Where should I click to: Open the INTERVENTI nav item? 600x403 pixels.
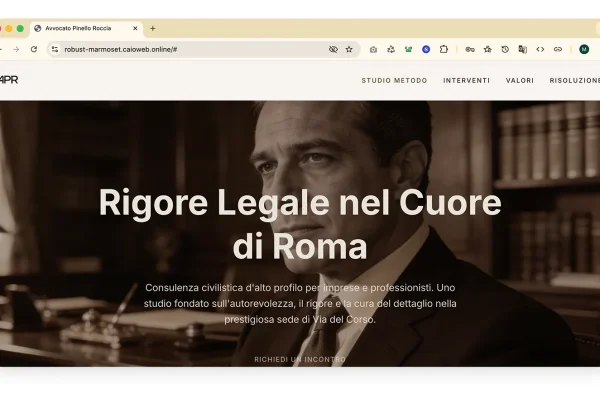(x=466, y=80)
